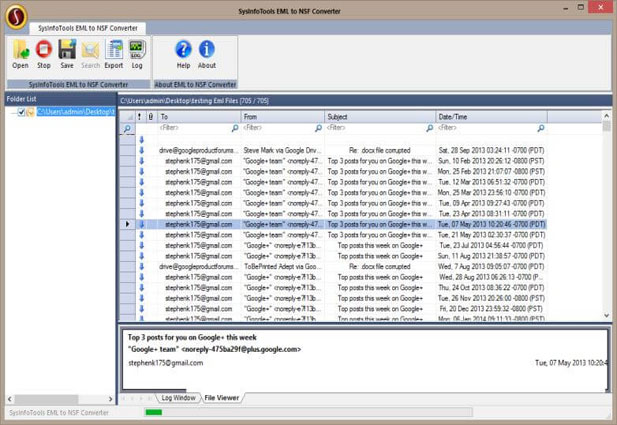Click the Date/Time column filter magnifier
This screenshot has width=617, height=425.
tap(541, 128)
